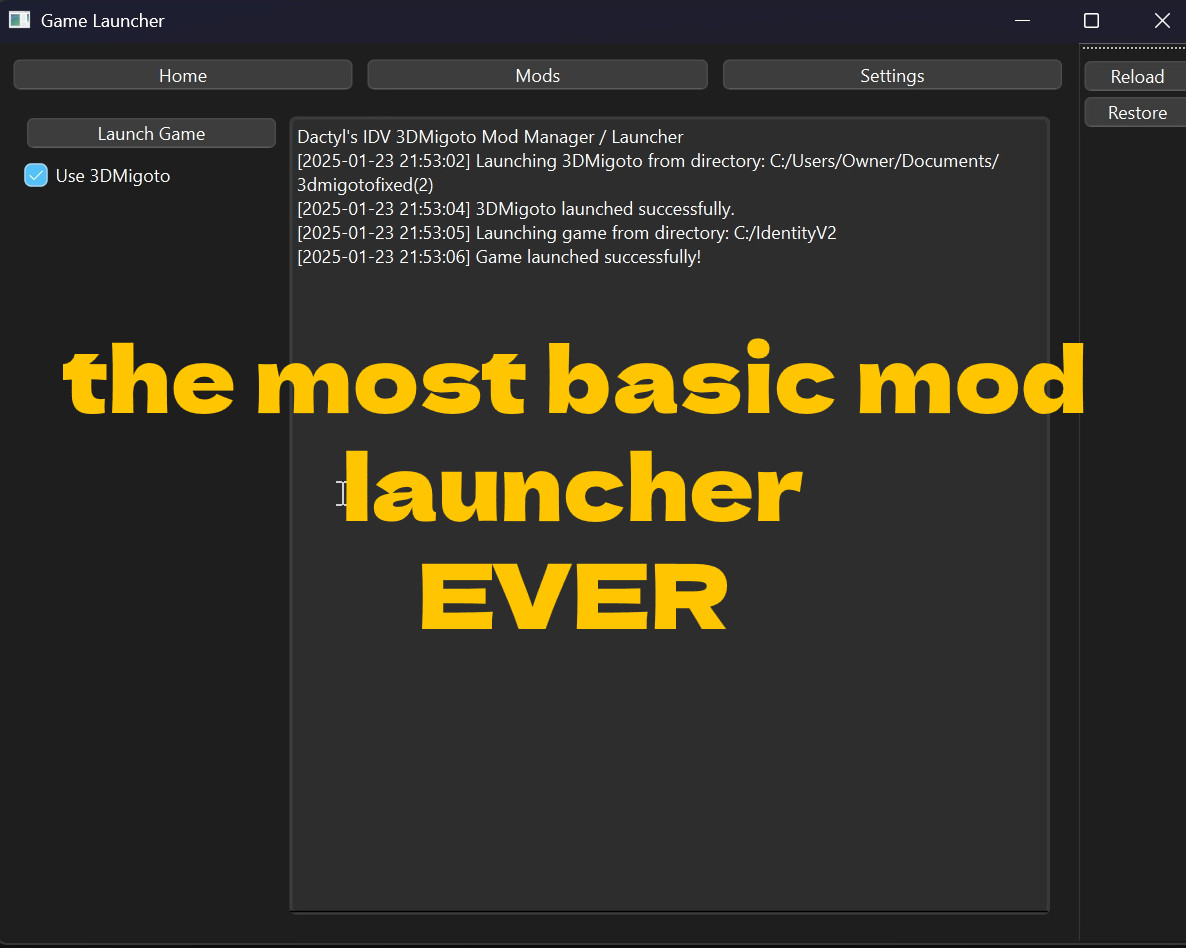The image size is (1186, 948).
Task: Click inside the launcher log output area
Action: [668, 600]
